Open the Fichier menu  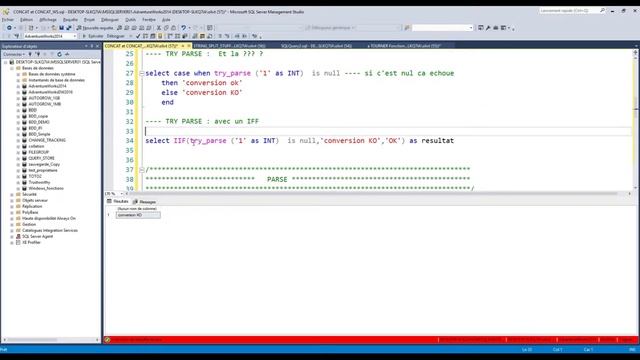coord(7,20)
